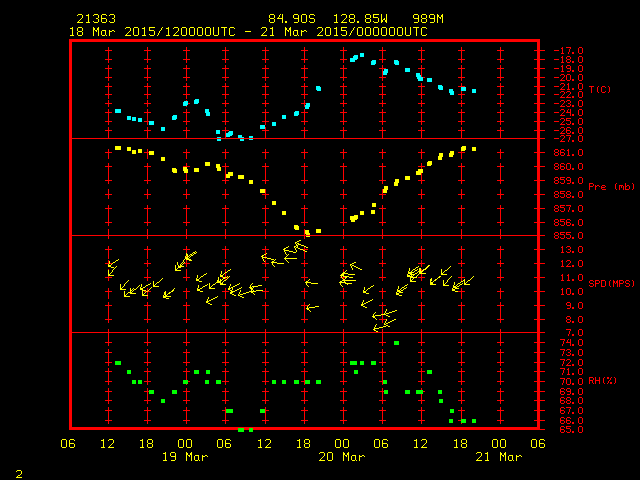
Task: Click the 8.0 wind speed tick label
Action: 574,320
